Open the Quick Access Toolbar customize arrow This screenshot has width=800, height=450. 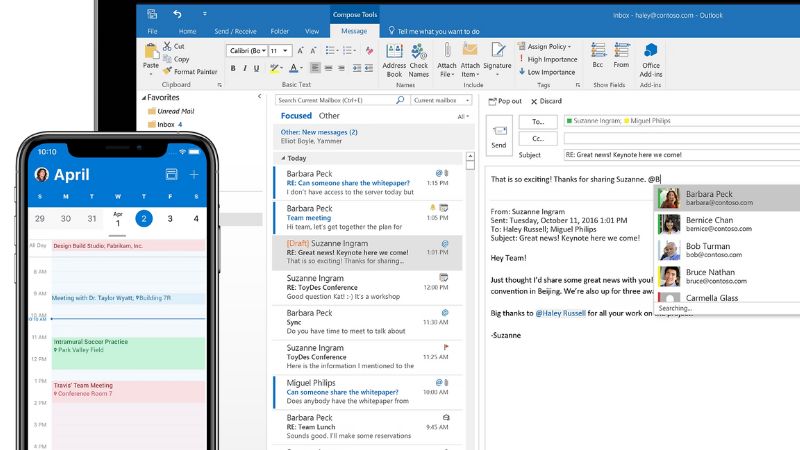[x=204, y=14]
